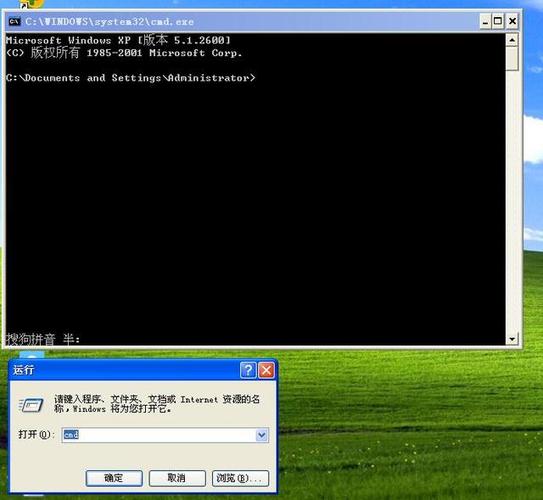
Task: Click the 搜狗拼音 input method status line
Action: coord(43,339)
